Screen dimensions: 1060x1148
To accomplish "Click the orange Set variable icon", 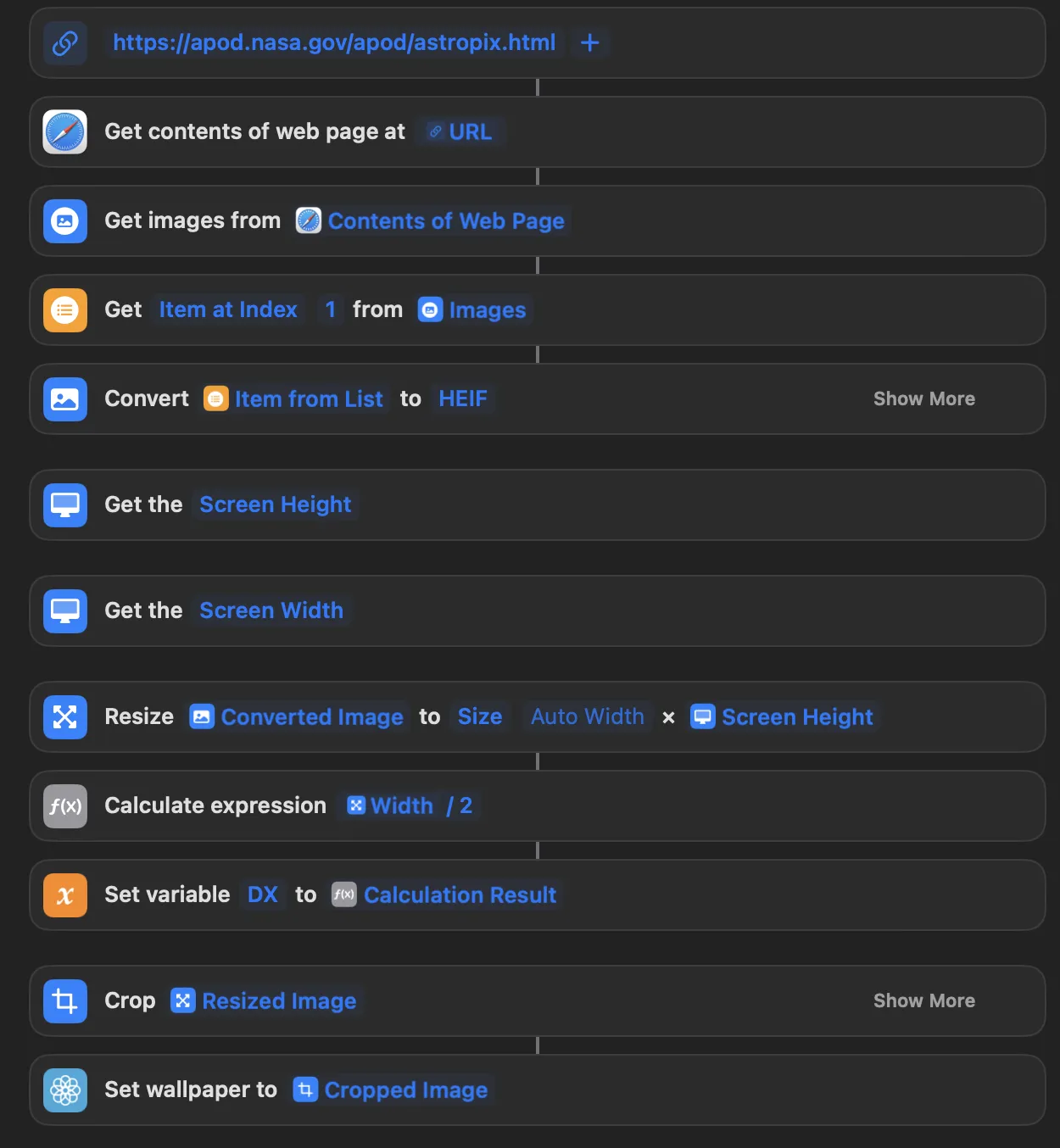I will tap(65, 895).
